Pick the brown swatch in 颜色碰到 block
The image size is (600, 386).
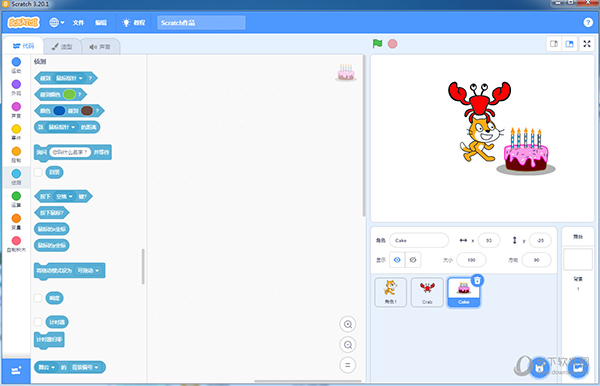click(87, 111)
